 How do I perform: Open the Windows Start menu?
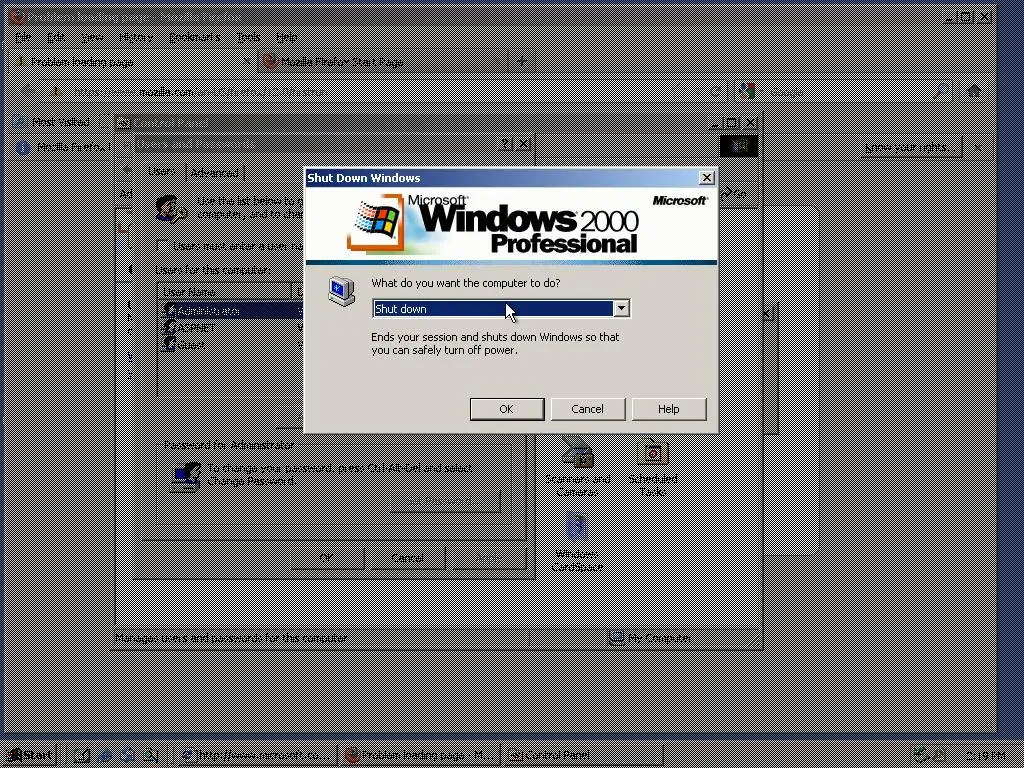click(29, 755)
